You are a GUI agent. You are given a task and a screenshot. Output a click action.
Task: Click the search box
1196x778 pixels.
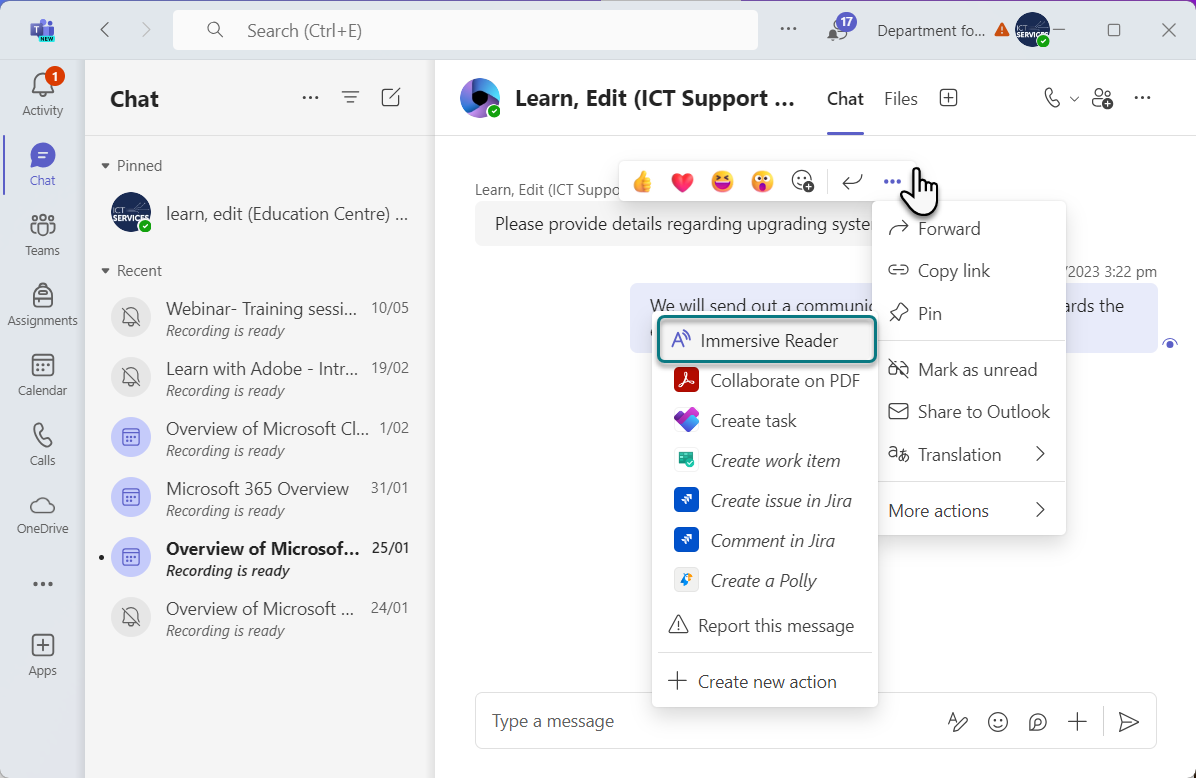coord(465,31)
